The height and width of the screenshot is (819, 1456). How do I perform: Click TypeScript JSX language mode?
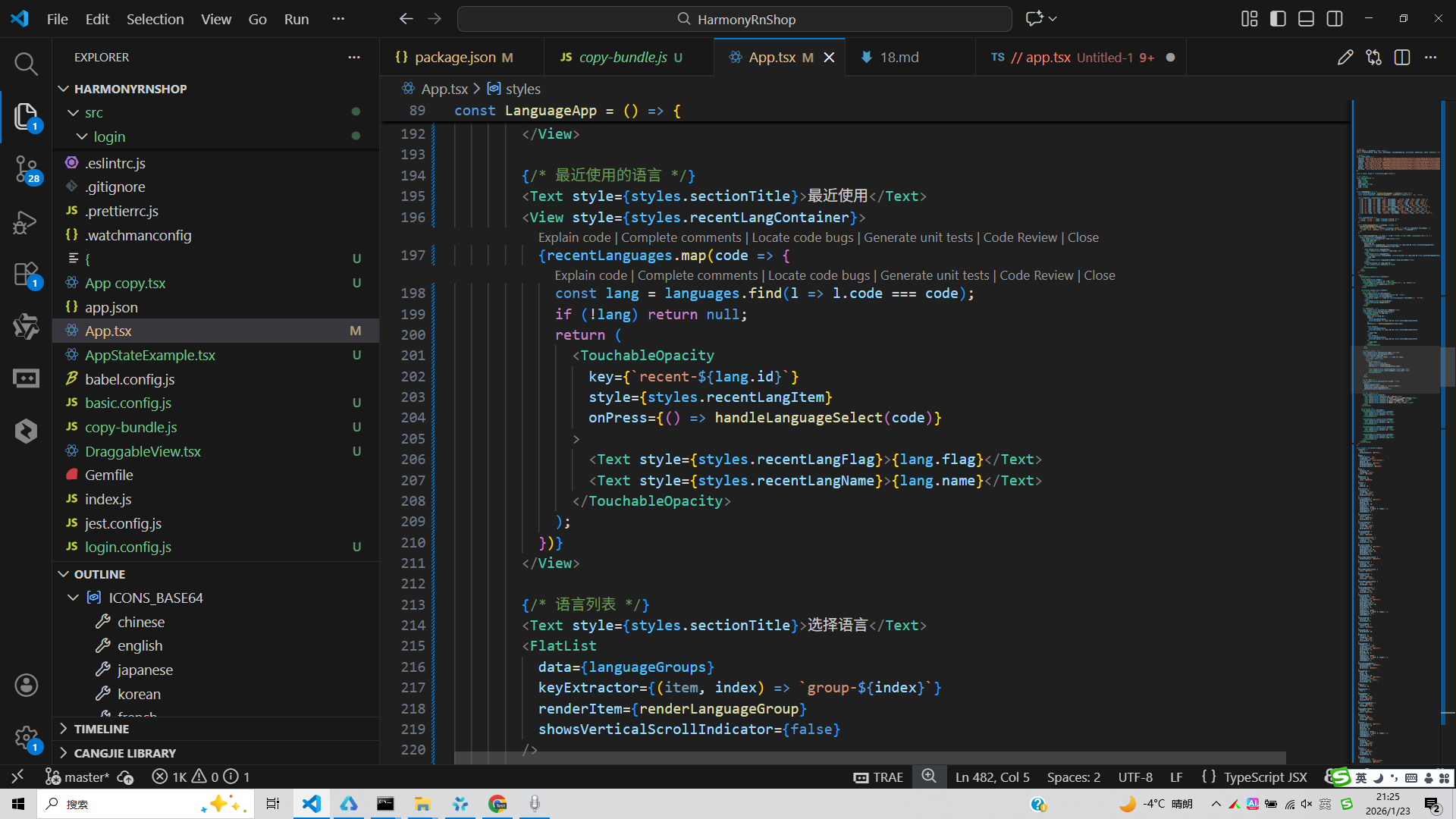pyautogui.click(x=1265, y=777)
